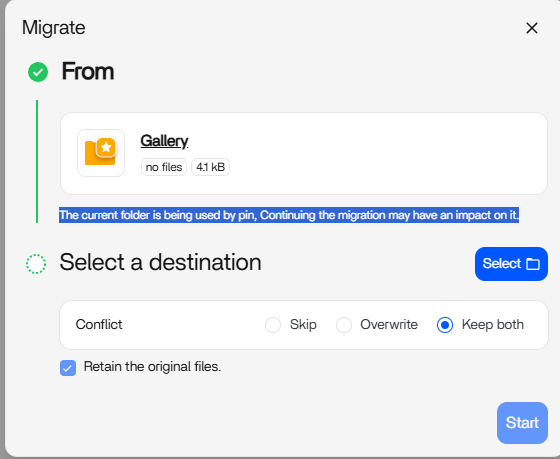Click the Conflict option label

99,324
